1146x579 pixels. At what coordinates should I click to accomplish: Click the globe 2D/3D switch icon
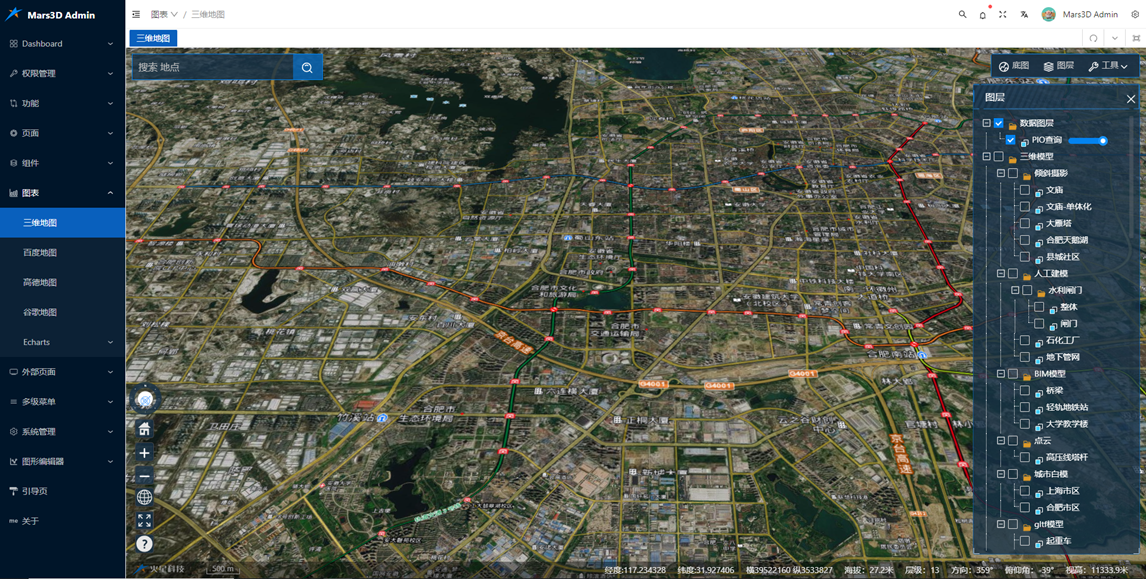145,497
